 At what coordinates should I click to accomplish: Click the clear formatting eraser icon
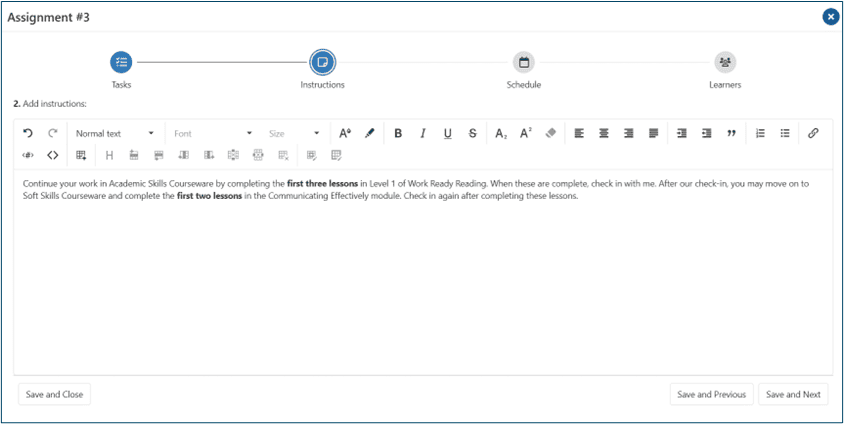(x=551, y=133)
